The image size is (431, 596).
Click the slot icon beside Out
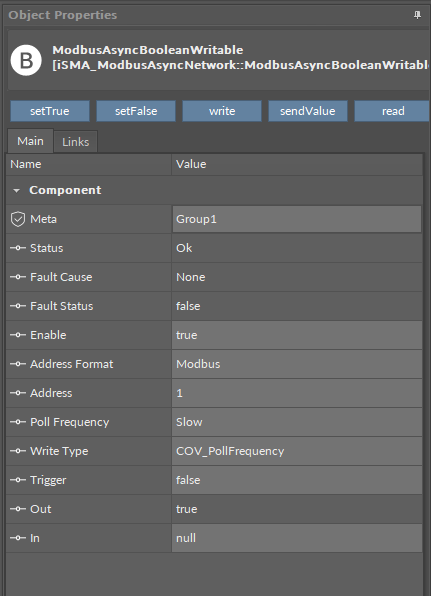click(x=18, y=509)
